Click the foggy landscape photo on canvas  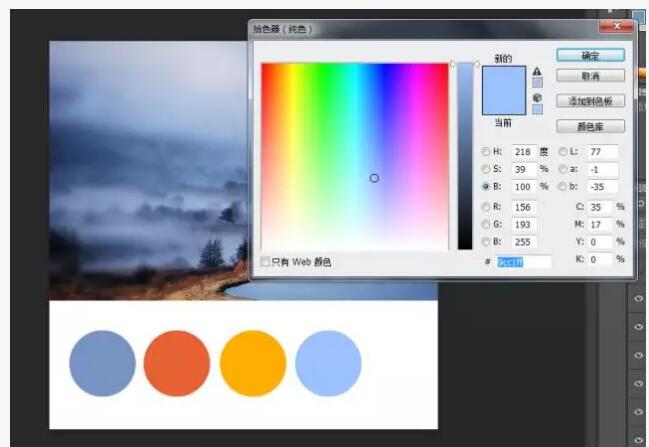[149, 170]
